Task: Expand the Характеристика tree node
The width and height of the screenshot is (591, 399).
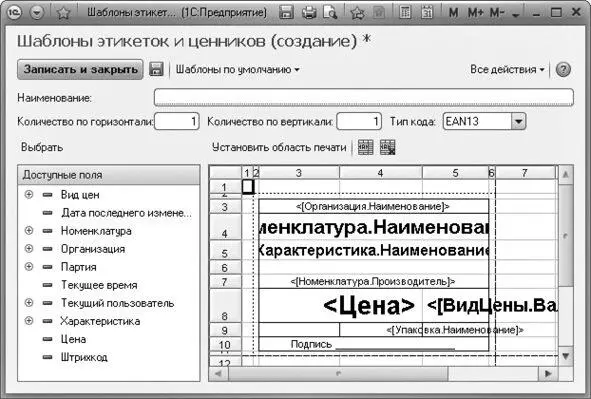Action: point(29,321)
